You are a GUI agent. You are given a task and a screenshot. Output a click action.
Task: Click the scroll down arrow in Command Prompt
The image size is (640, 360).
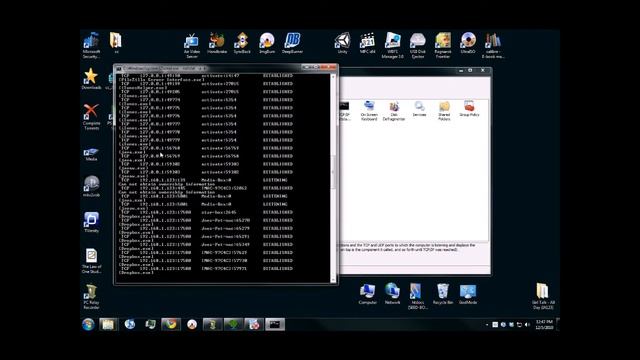[333, 280]
